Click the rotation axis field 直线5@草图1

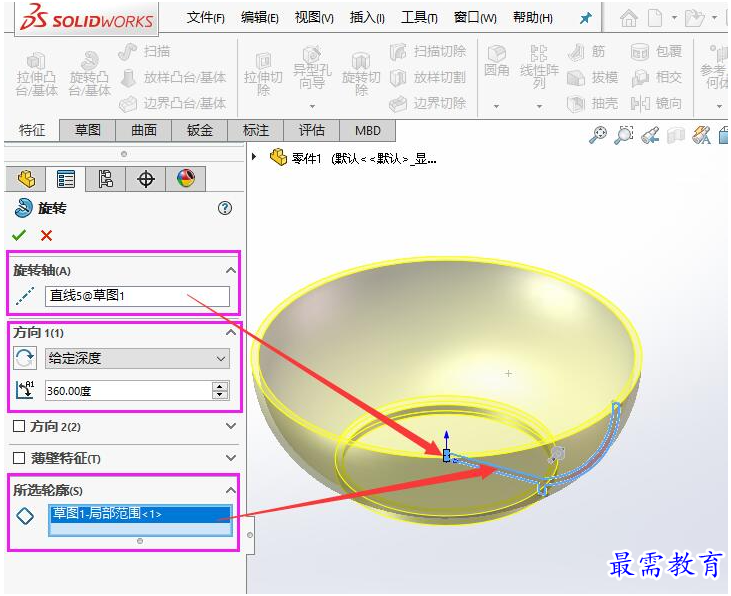(137, 296)
